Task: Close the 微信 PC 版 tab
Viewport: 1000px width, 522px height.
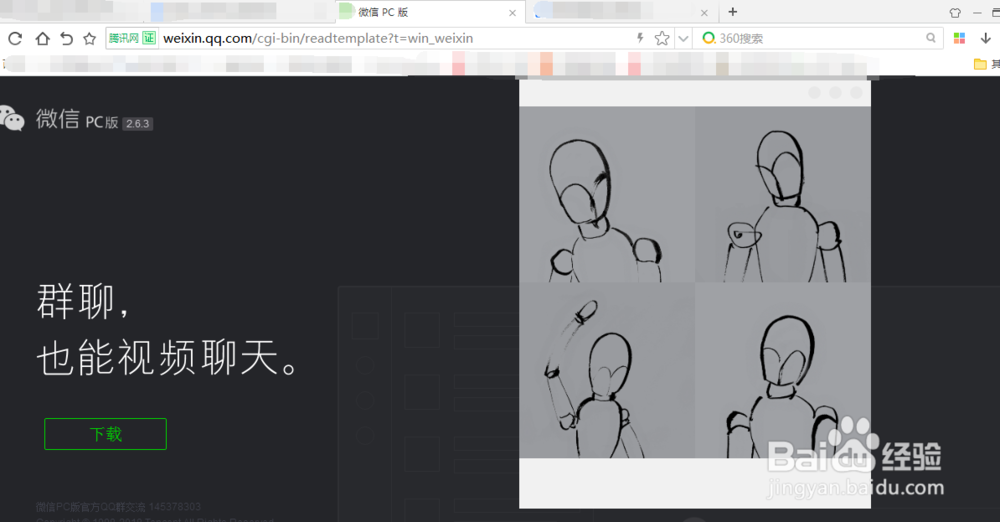Action: tap(512, 13)
